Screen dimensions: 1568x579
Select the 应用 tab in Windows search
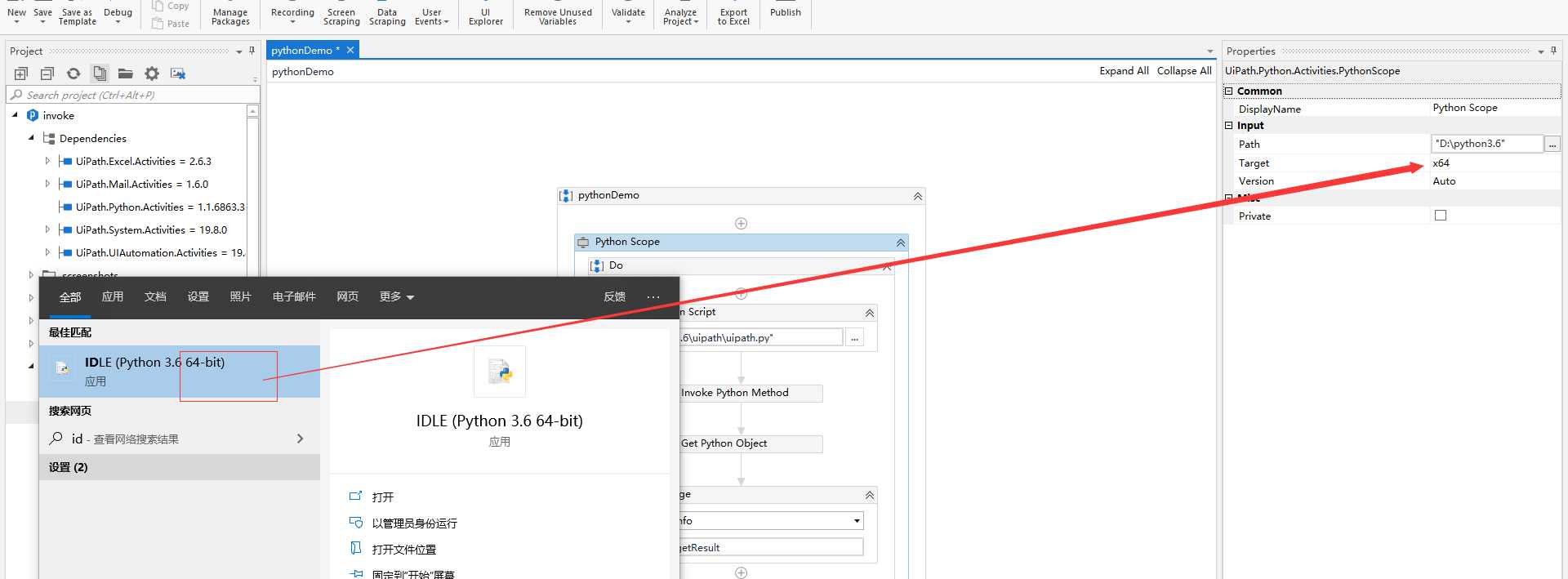click(113, 296)
